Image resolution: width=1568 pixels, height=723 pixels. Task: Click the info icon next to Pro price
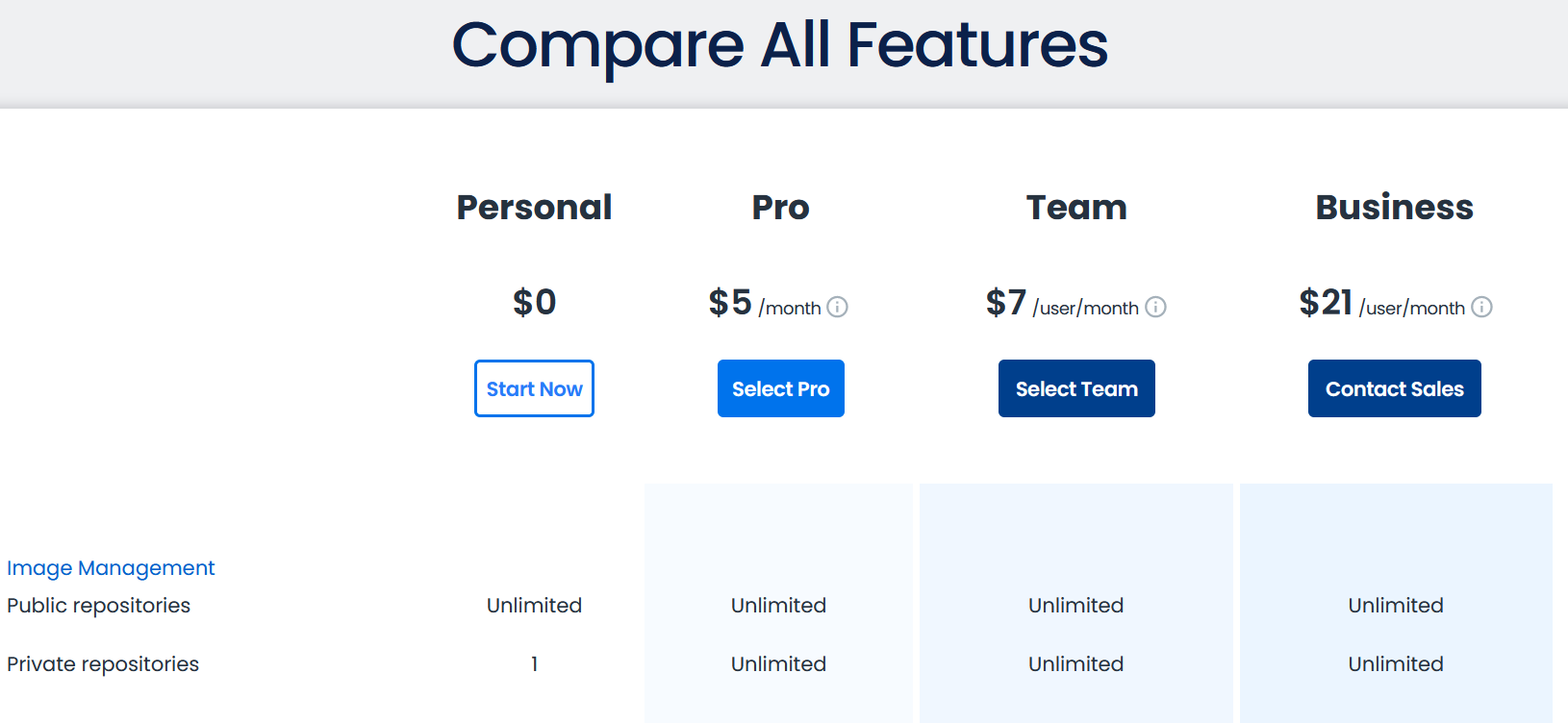click(838, 307)
